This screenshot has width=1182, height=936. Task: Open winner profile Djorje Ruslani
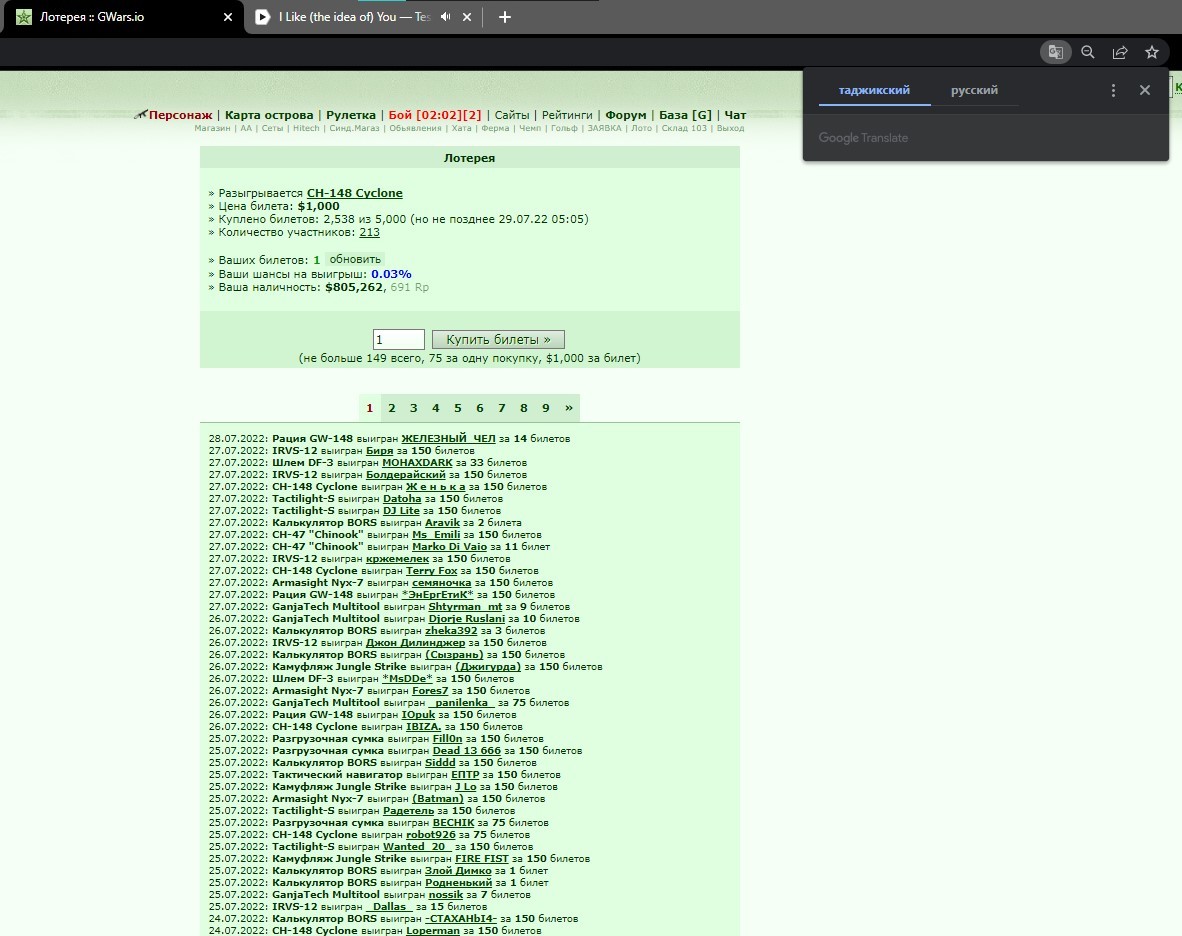tap(467, 619)
